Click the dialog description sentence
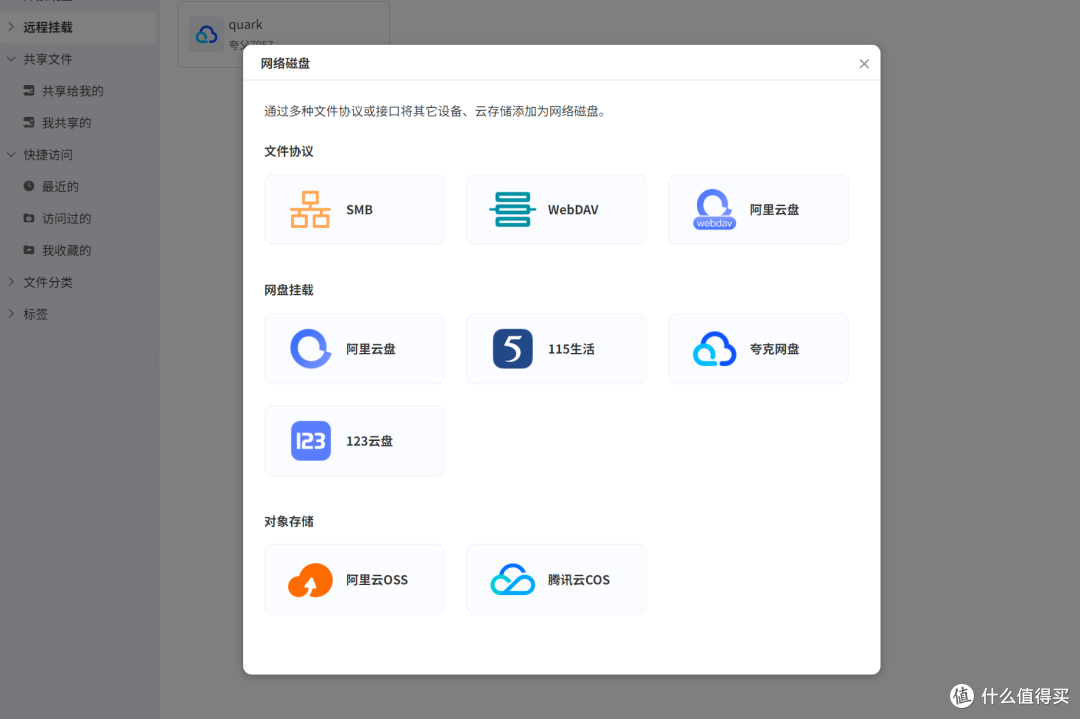The image size is (1080, 719). pyautogui.click(x=437, y=112)
